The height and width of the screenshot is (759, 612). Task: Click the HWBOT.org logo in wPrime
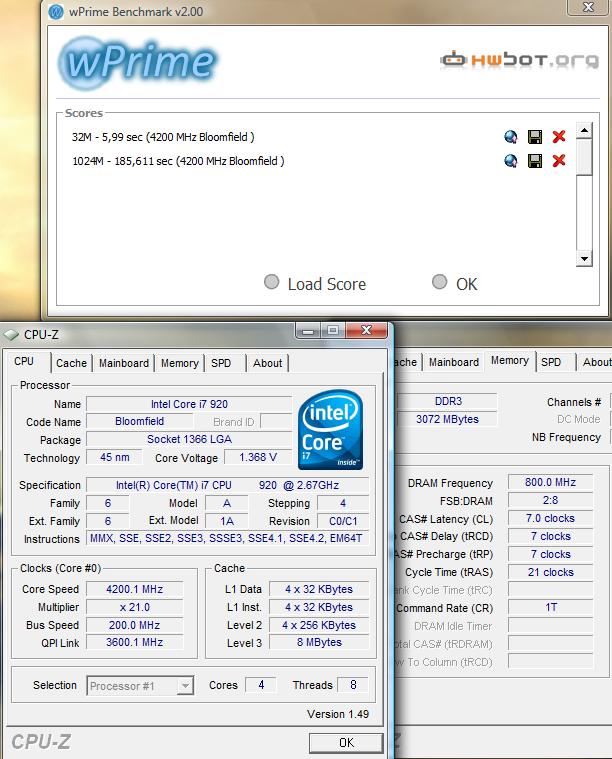[520, 60]
